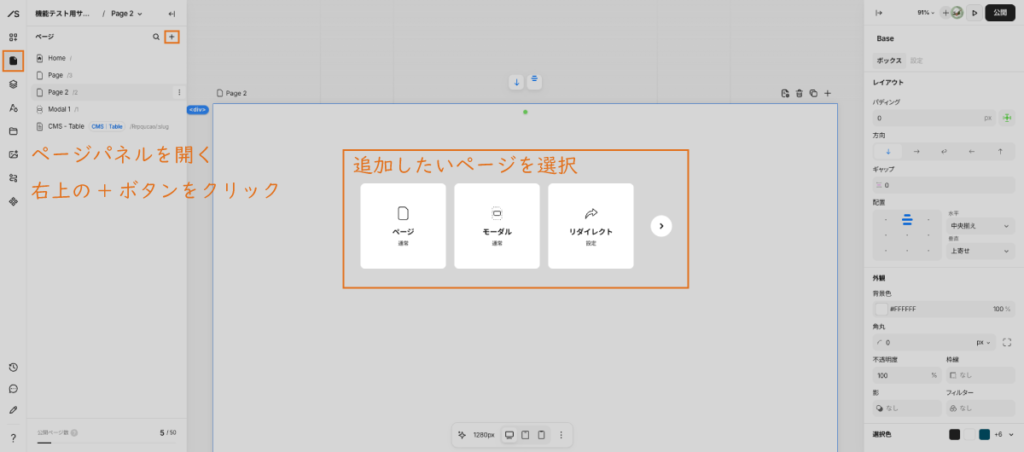The image size is (1024, 452).
Task: Open the Page 2 breadcrumb dropdown
Action: point(127,14)
